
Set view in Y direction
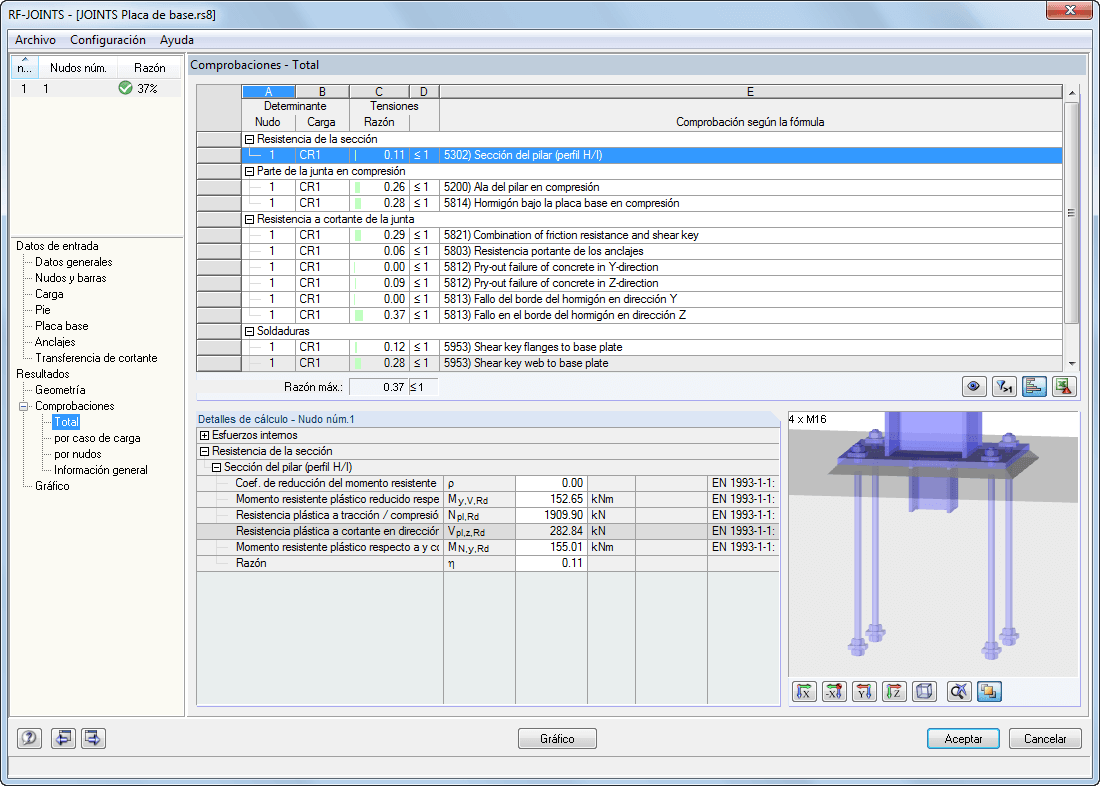coord(864,692)
